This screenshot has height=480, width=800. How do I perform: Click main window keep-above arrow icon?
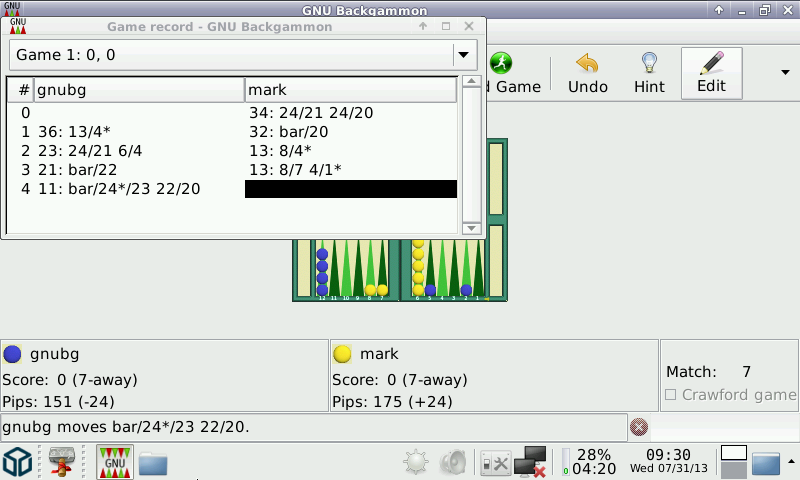(x=719, y=10)
